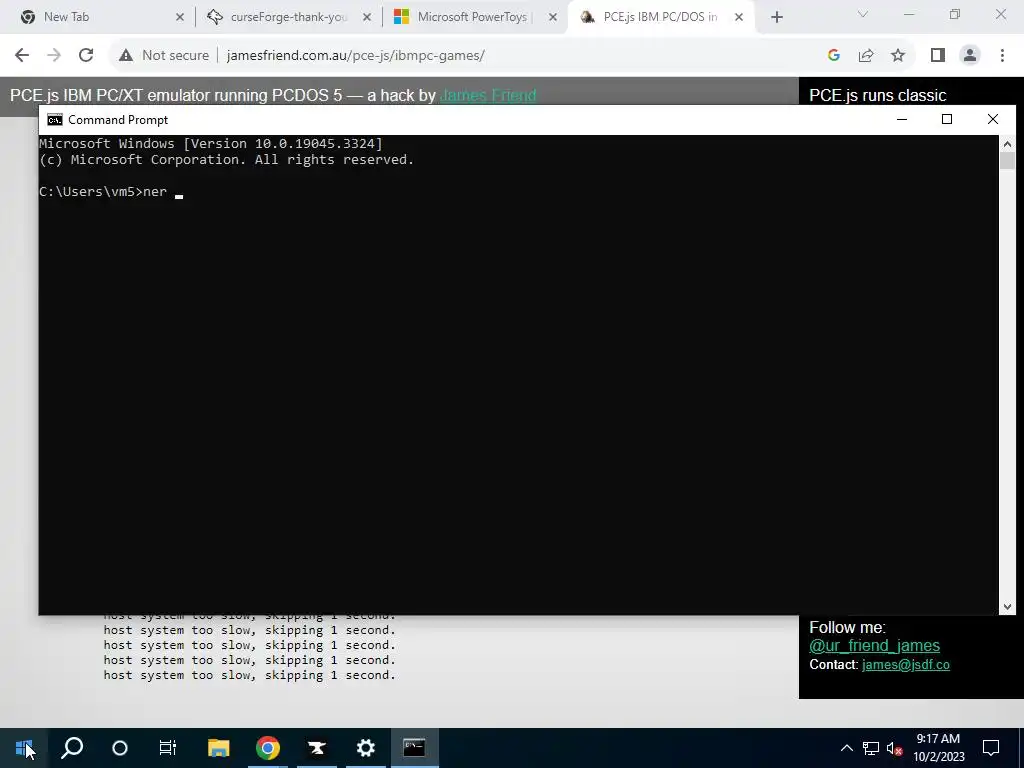Focus the address bar URL
The height and width of the screenshot is (768, 1024).
[x=355, y=56]
